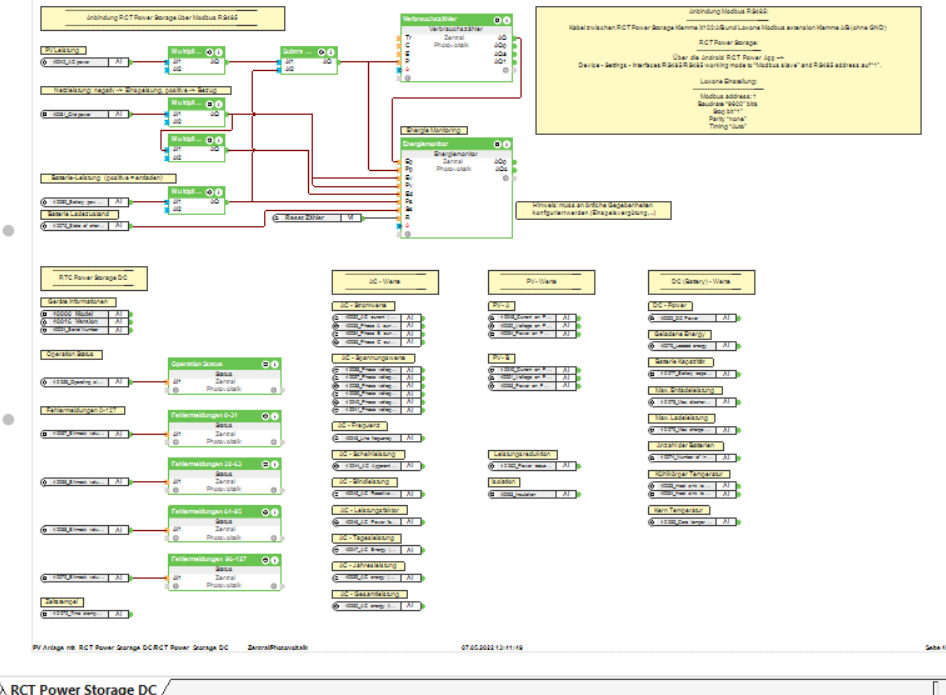Click settings icon on the PV-Leistung Multipl... block

click(209, 52)
